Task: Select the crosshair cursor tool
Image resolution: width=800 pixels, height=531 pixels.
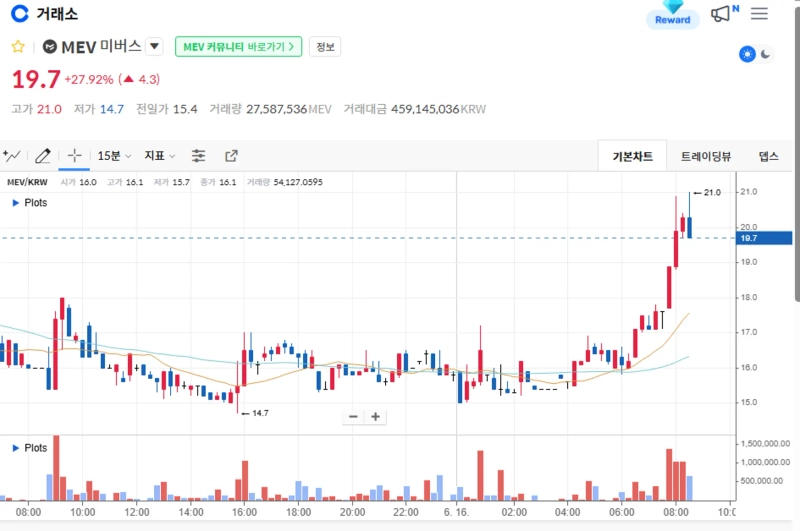Action: click(74, 155)
